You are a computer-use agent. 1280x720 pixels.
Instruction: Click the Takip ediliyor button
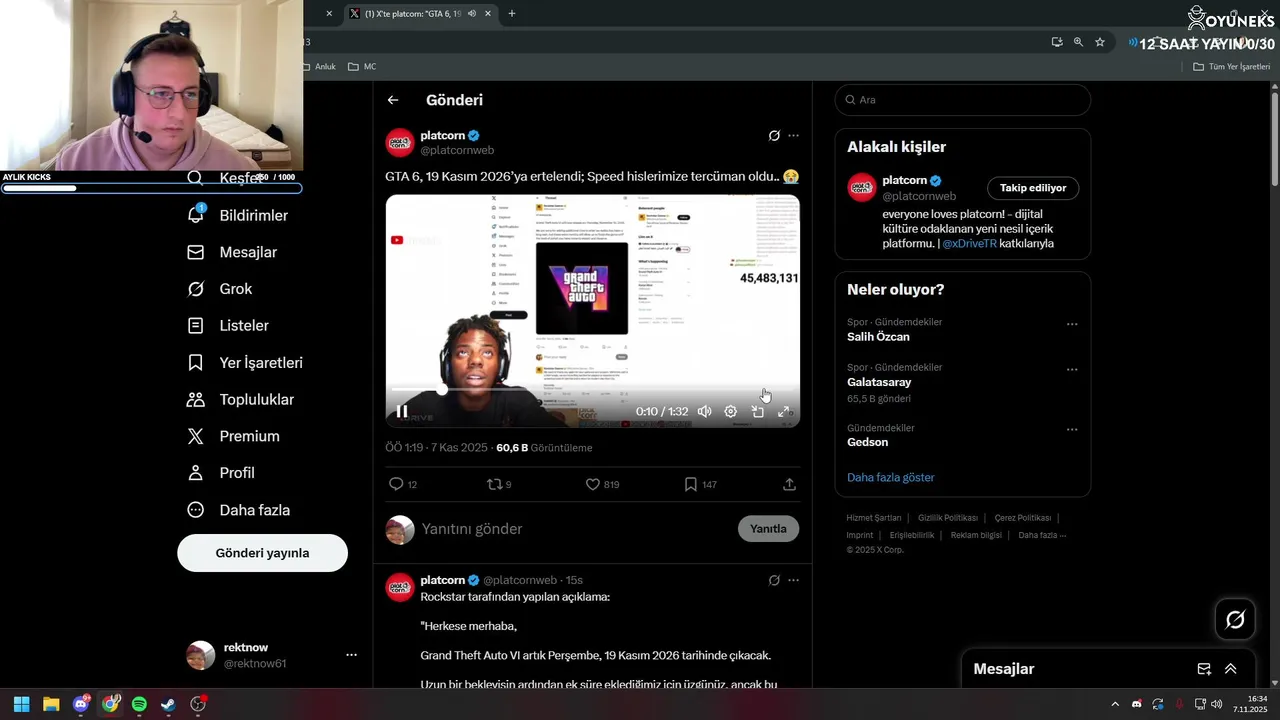click(x=1033, y=188)
